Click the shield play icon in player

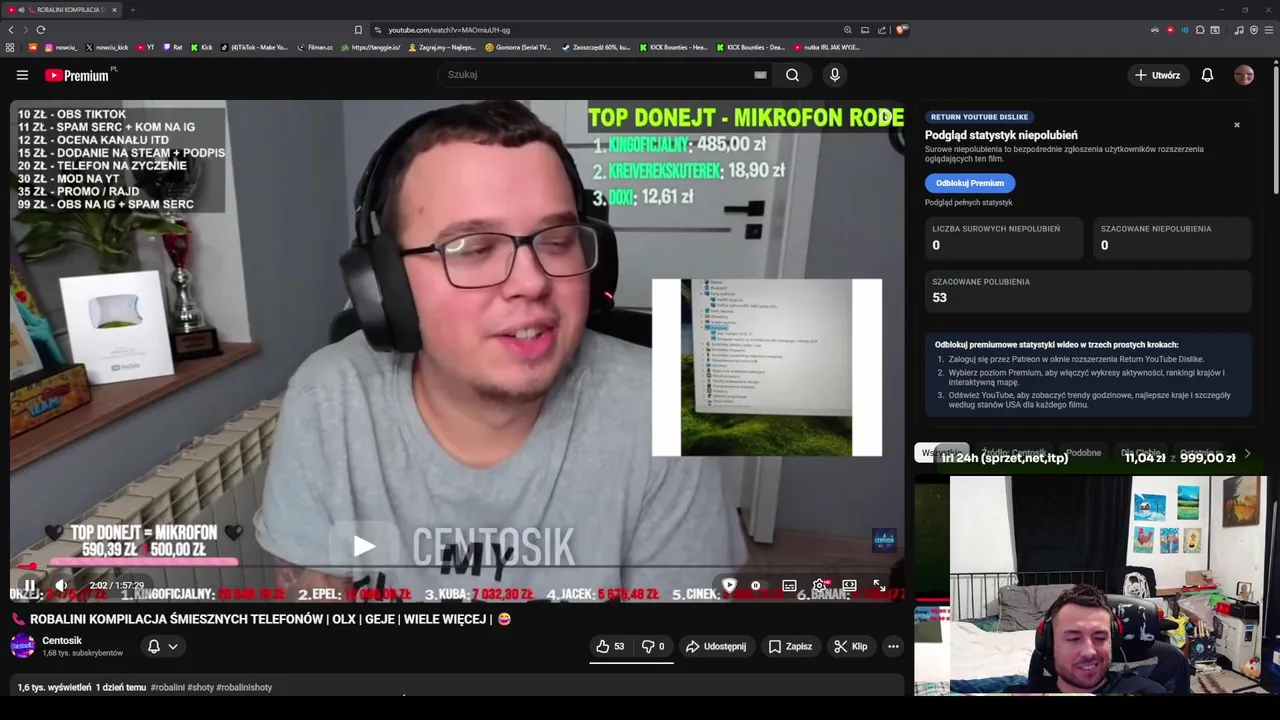point(729,585)
